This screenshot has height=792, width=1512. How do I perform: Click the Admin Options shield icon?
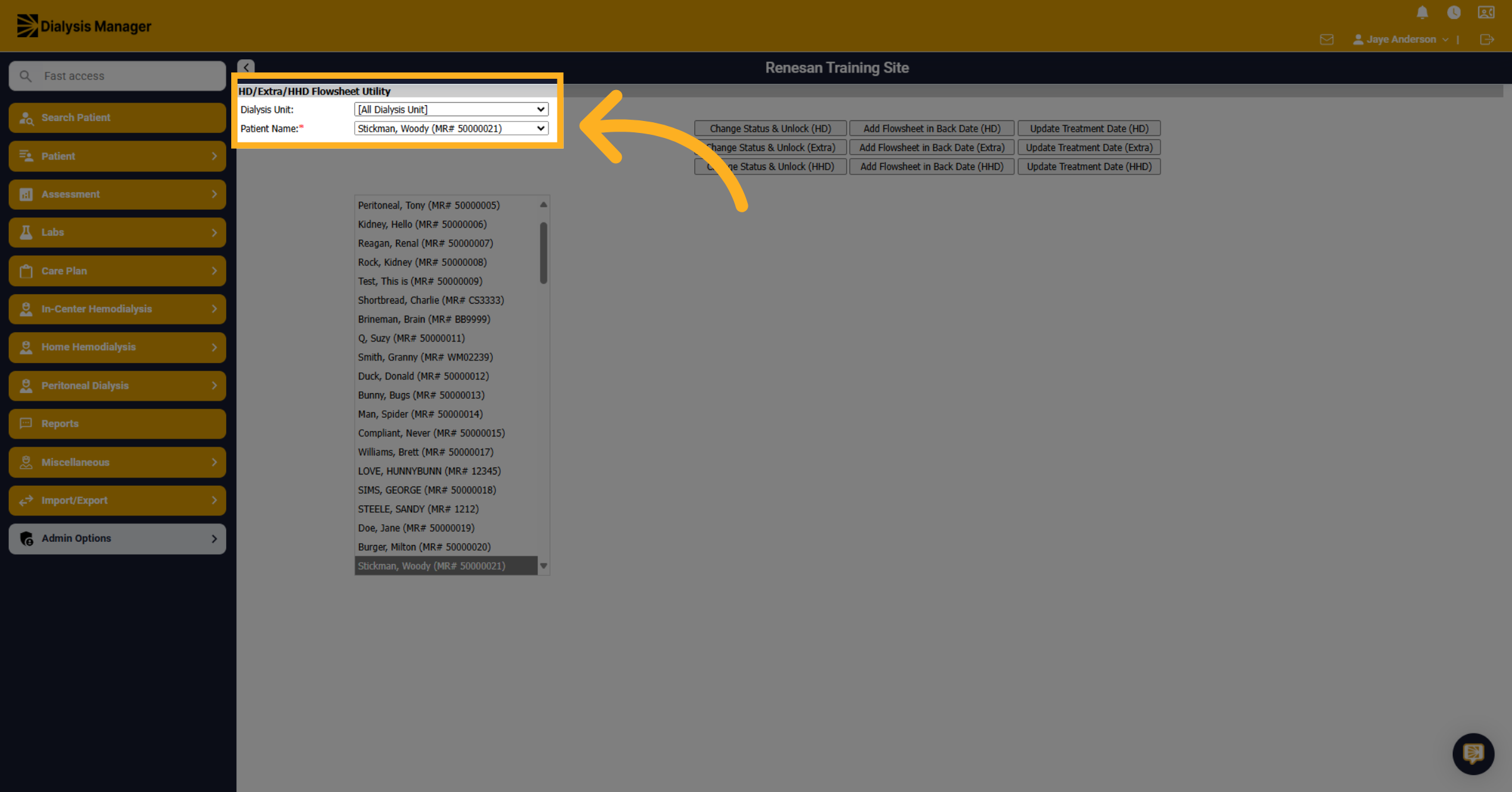point(26,539)
